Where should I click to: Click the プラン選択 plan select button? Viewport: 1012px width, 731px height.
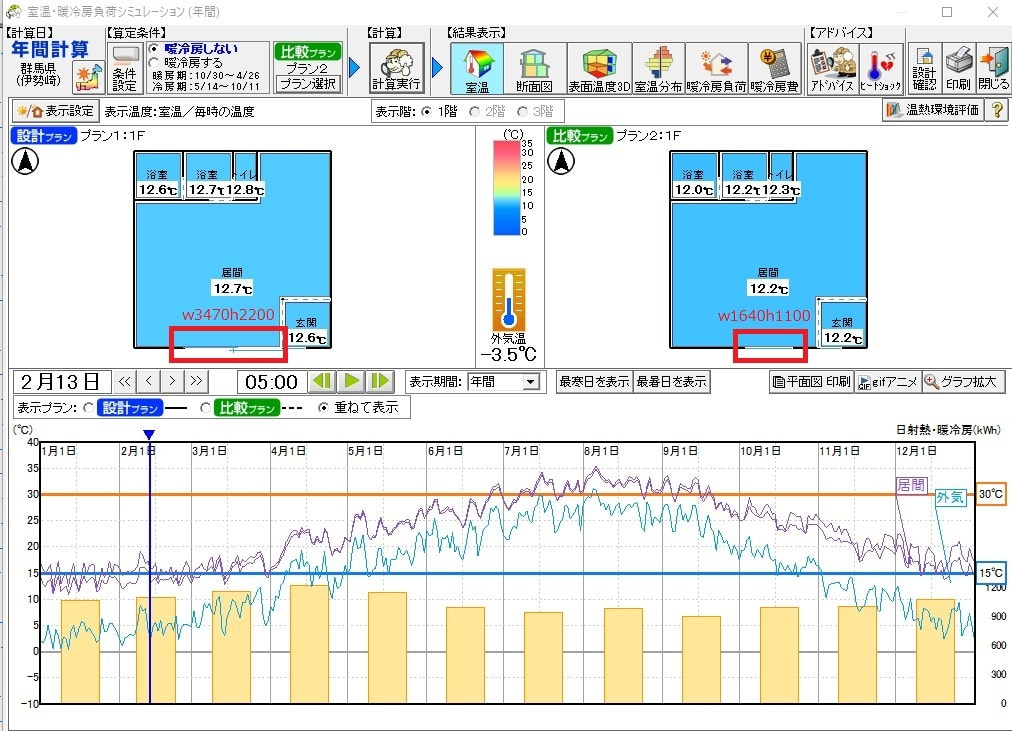point(308,84)
